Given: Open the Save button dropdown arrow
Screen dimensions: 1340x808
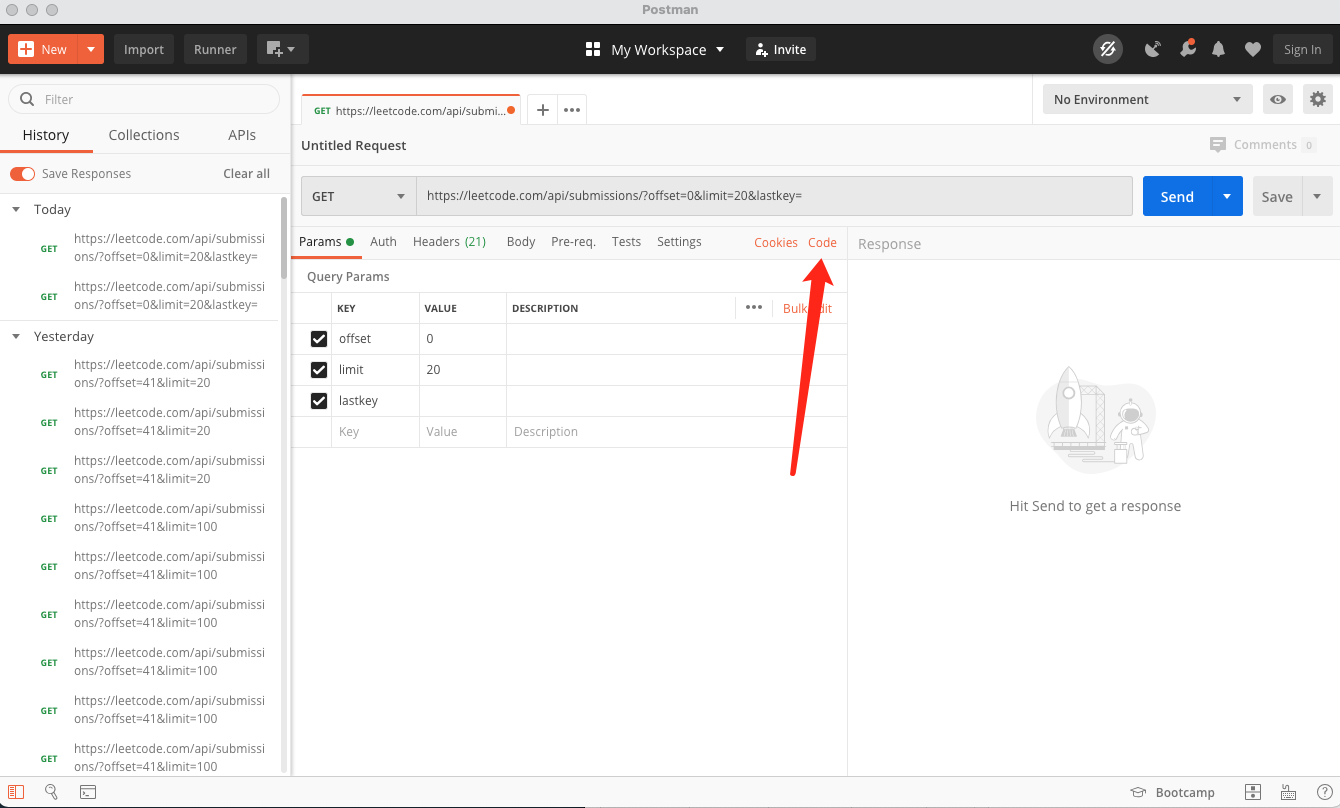Looking at the screenshot, I should coord(1317,196).
